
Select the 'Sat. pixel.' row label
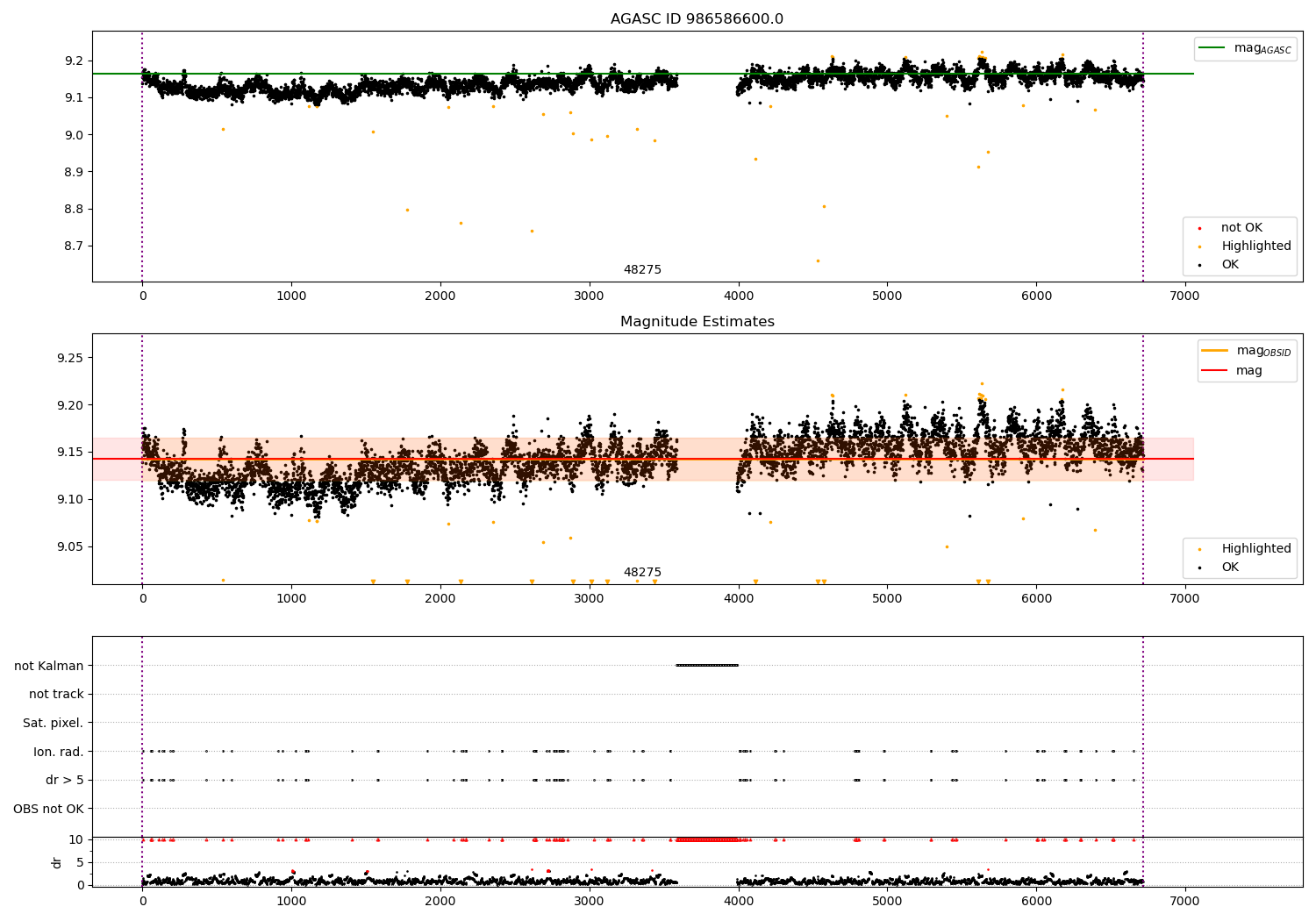pos(54,723)
